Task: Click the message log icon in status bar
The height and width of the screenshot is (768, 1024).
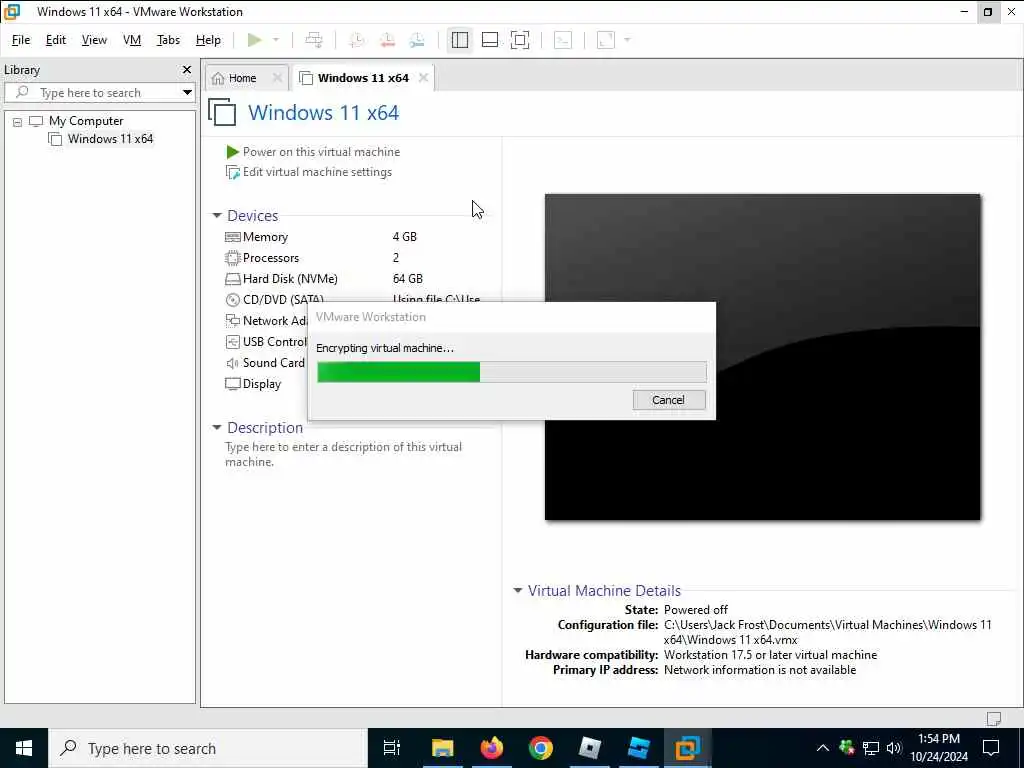Action: pyautogui.click(x=993, y=718)
